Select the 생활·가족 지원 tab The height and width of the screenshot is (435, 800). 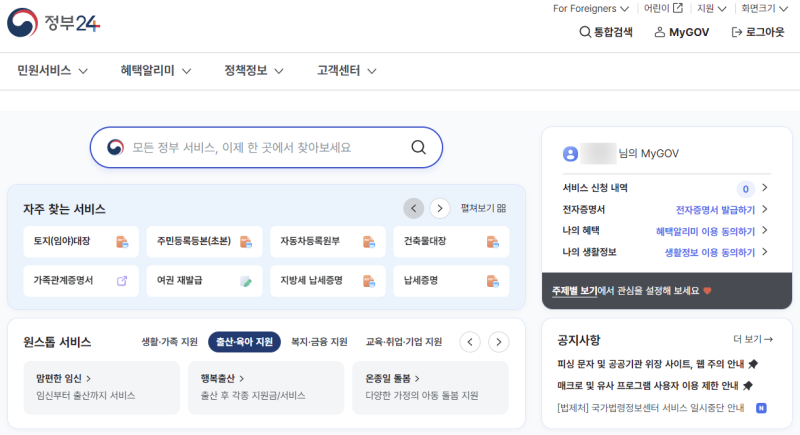click(x=169, y=342)
